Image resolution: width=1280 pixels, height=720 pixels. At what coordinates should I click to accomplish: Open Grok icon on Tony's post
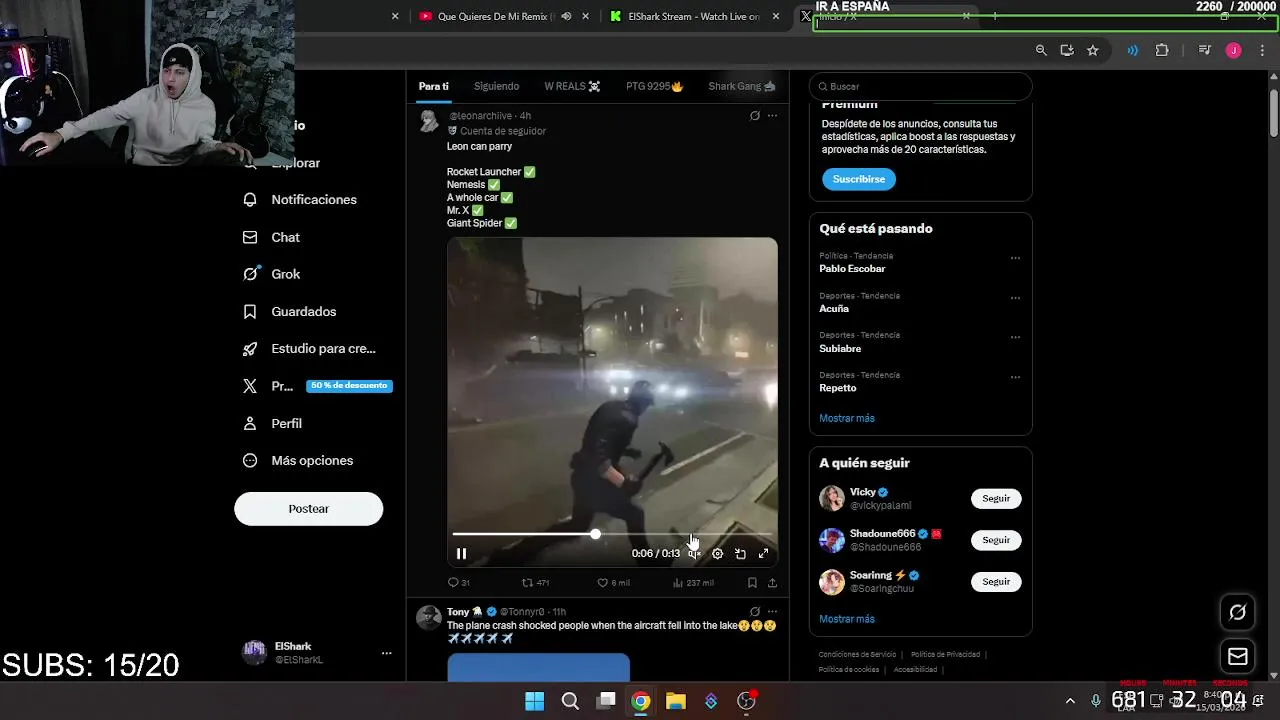click(x=755, y=611)
